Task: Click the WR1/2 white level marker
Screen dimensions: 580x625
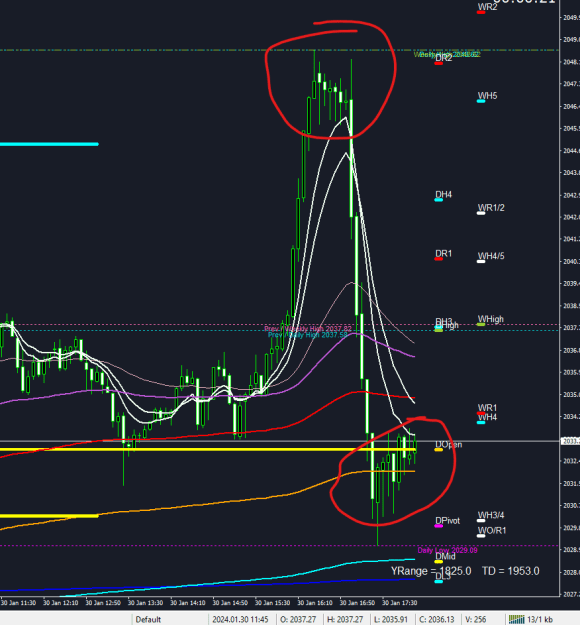Action: (x=481, y=213)
